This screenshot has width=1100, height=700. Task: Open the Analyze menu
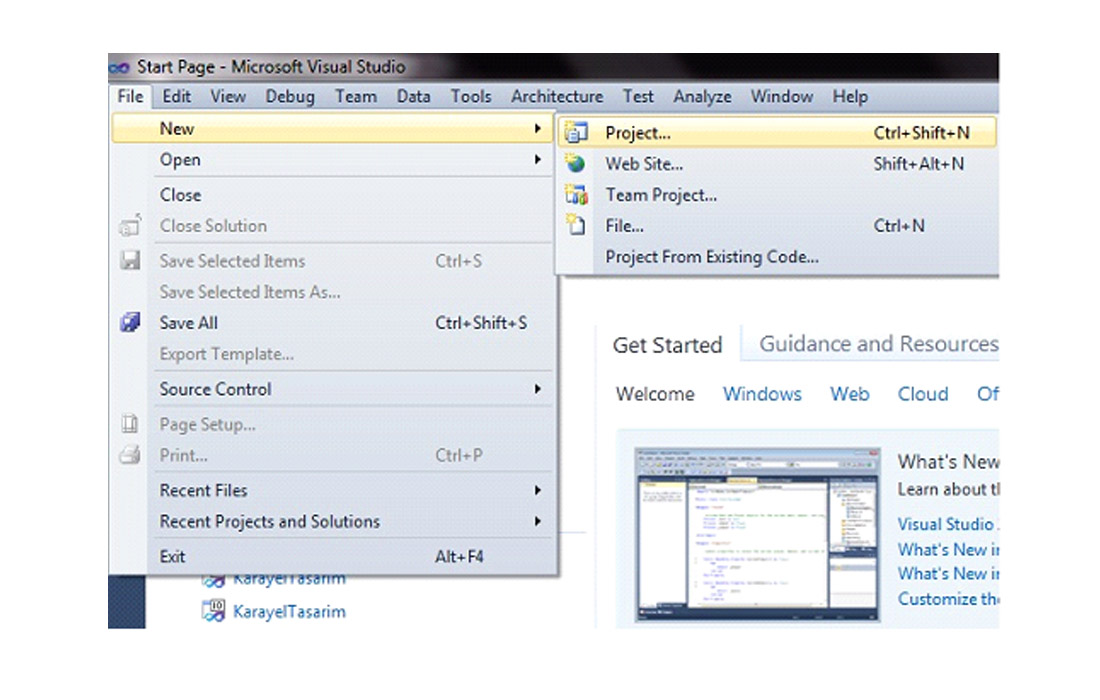click(702, 96)
